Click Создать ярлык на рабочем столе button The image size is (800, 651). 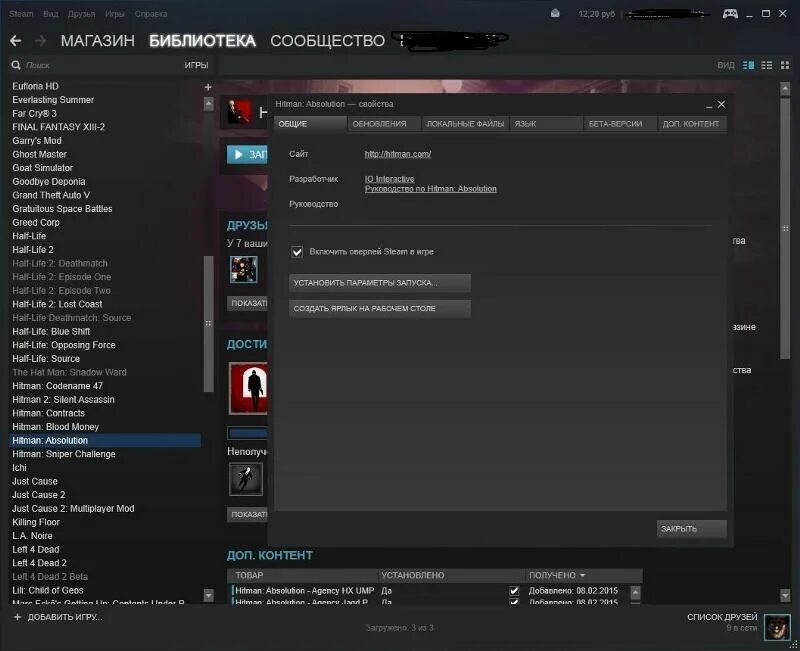click(x=380, y=309)
